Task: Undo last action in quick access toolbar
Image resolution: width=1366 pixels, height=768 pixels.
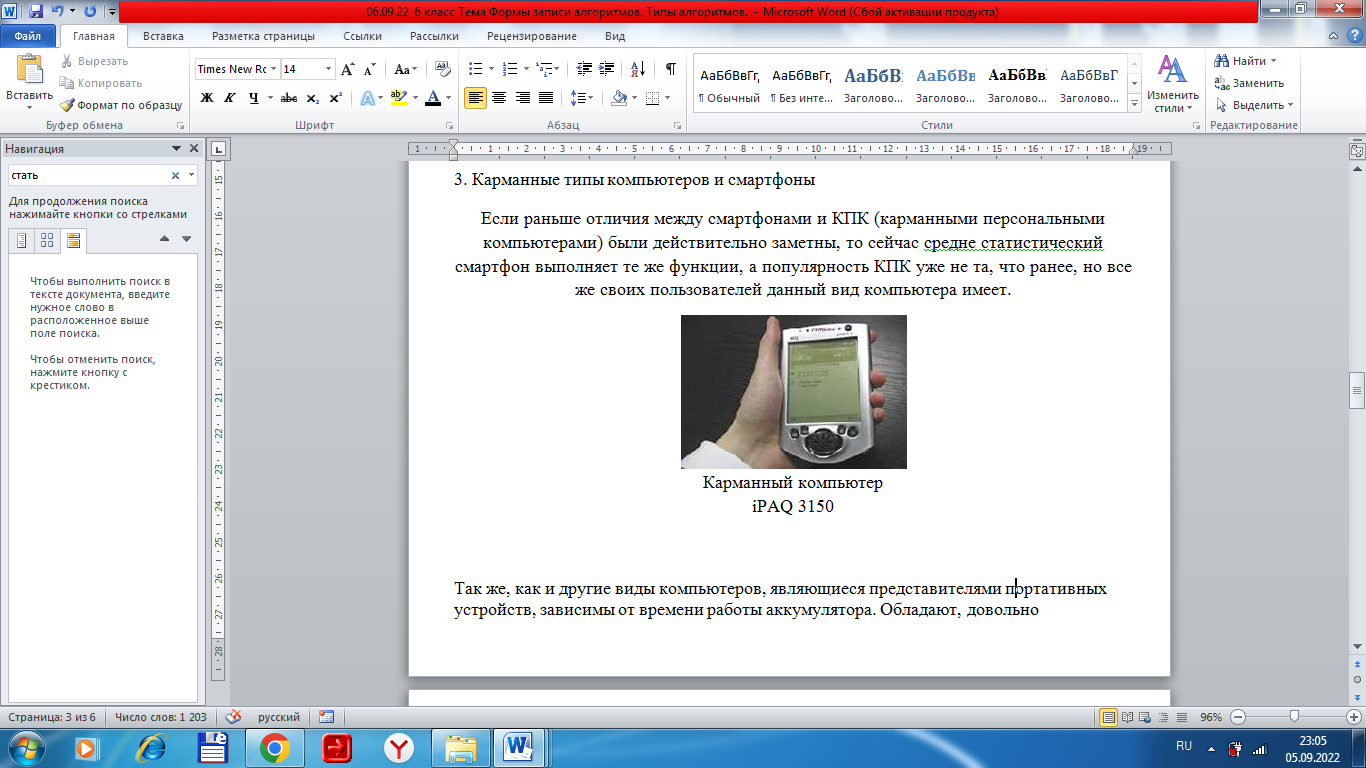Action: tap(58, 12)
